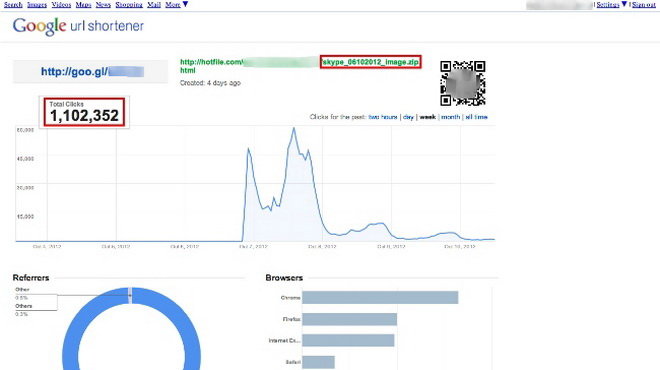The width and height of the screenshot is (660, 370).
Task: Click the highest peak on clicks graph
Action: (294, 128)
